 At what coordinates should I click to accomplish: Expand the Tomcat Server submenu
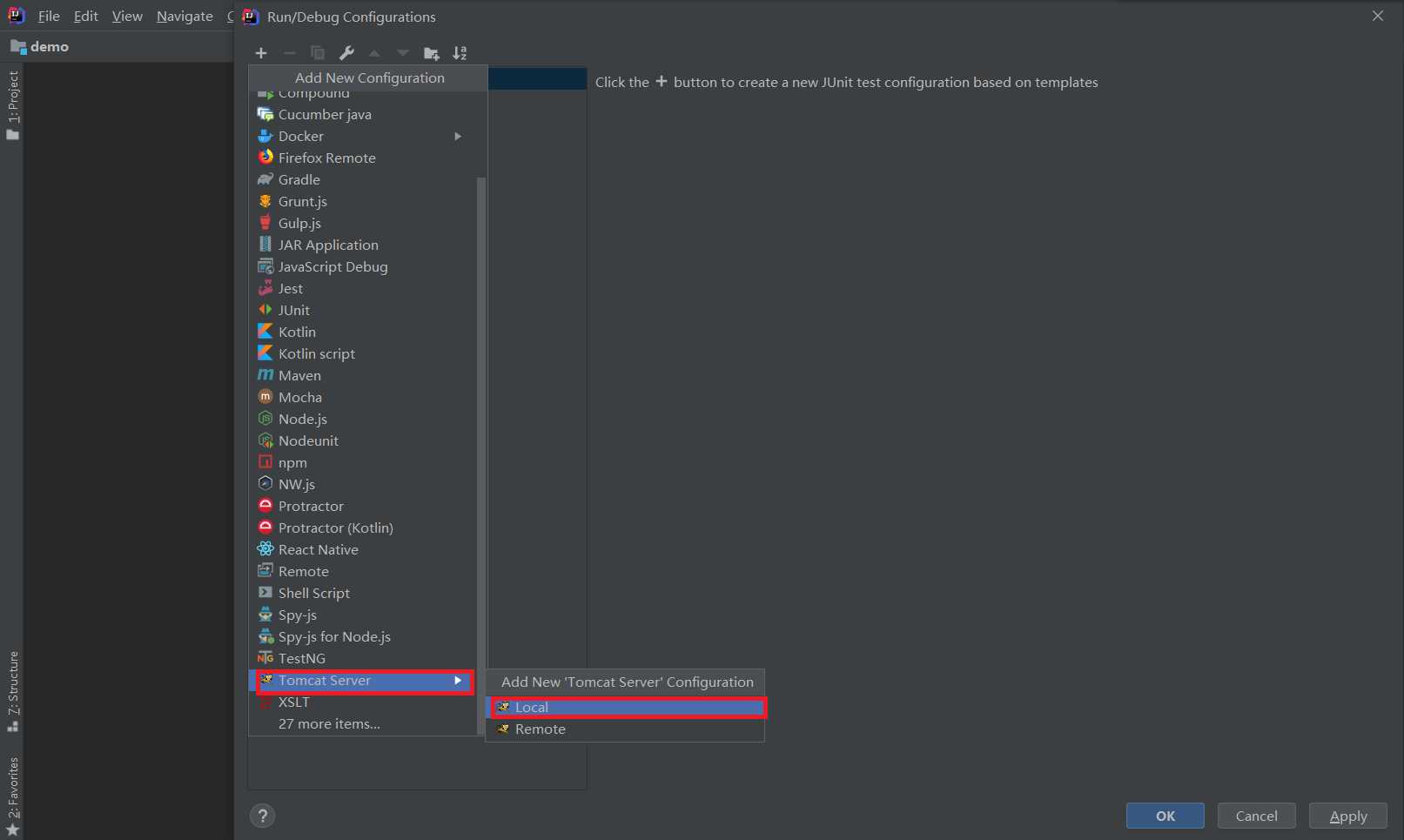(363, 681)
